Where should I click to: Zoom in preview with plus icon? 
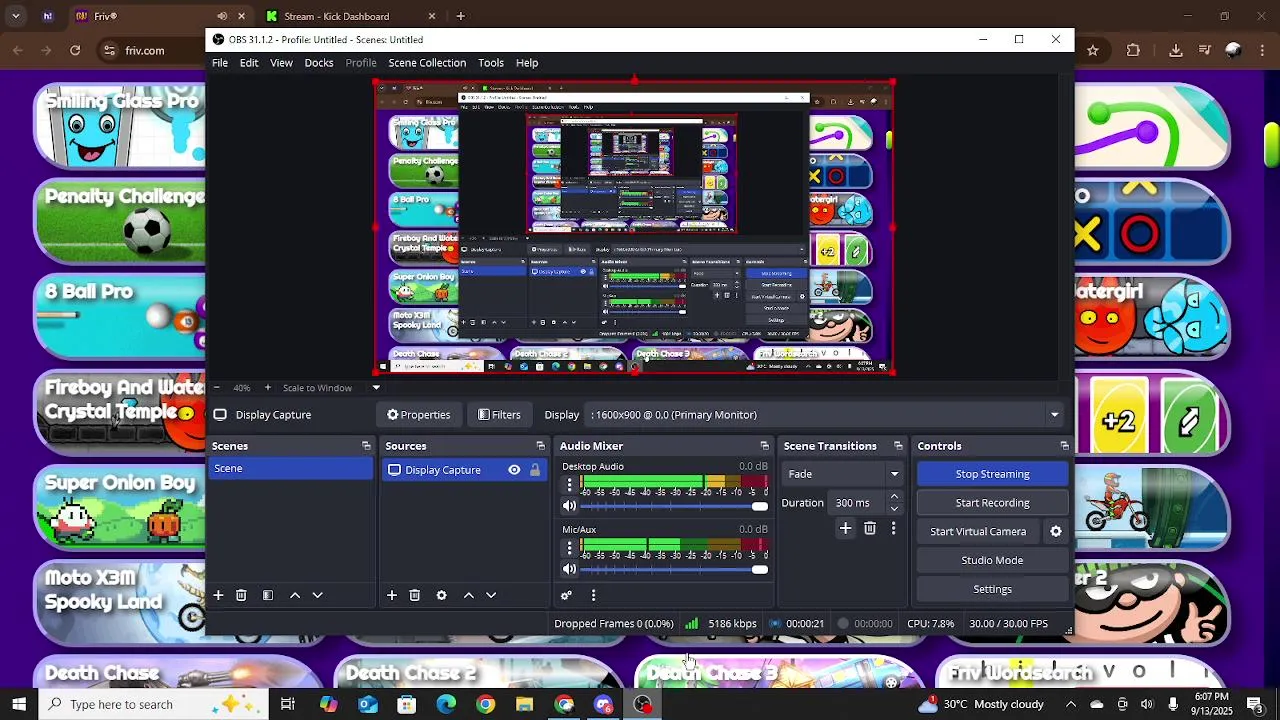pos(267,388)
